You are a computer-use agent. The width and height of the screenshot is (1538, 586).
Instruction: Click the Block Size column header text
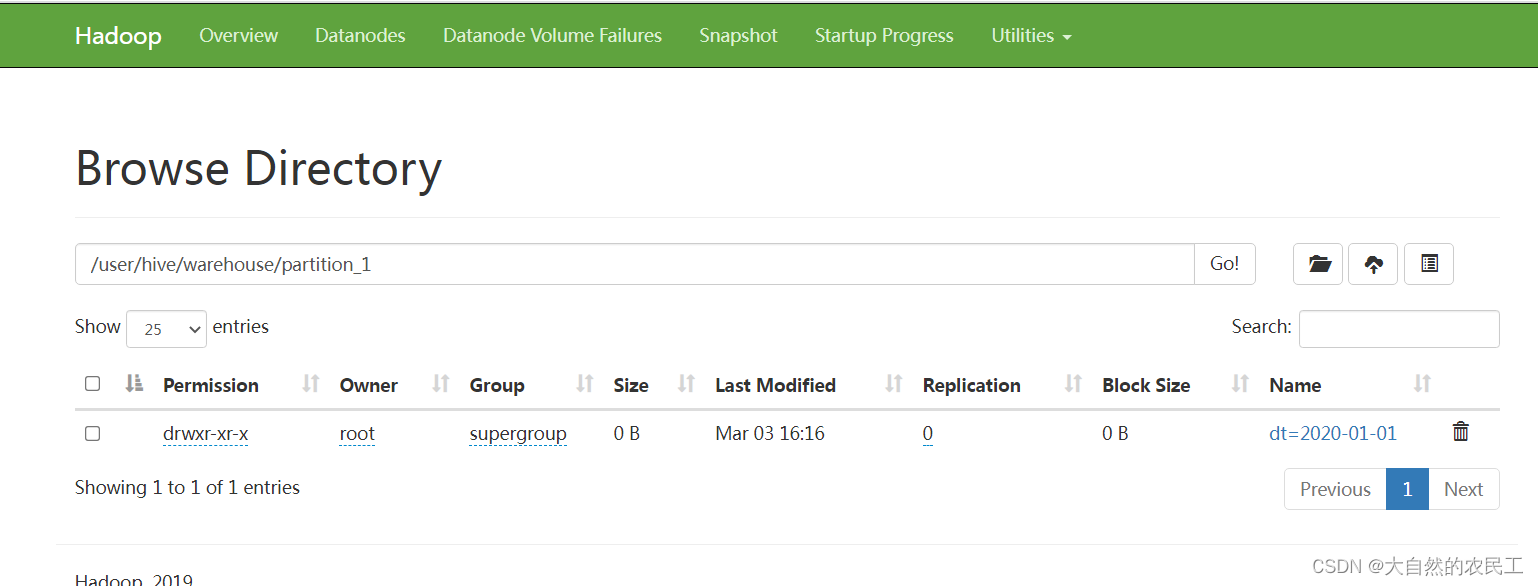[x=1146, y=385]
